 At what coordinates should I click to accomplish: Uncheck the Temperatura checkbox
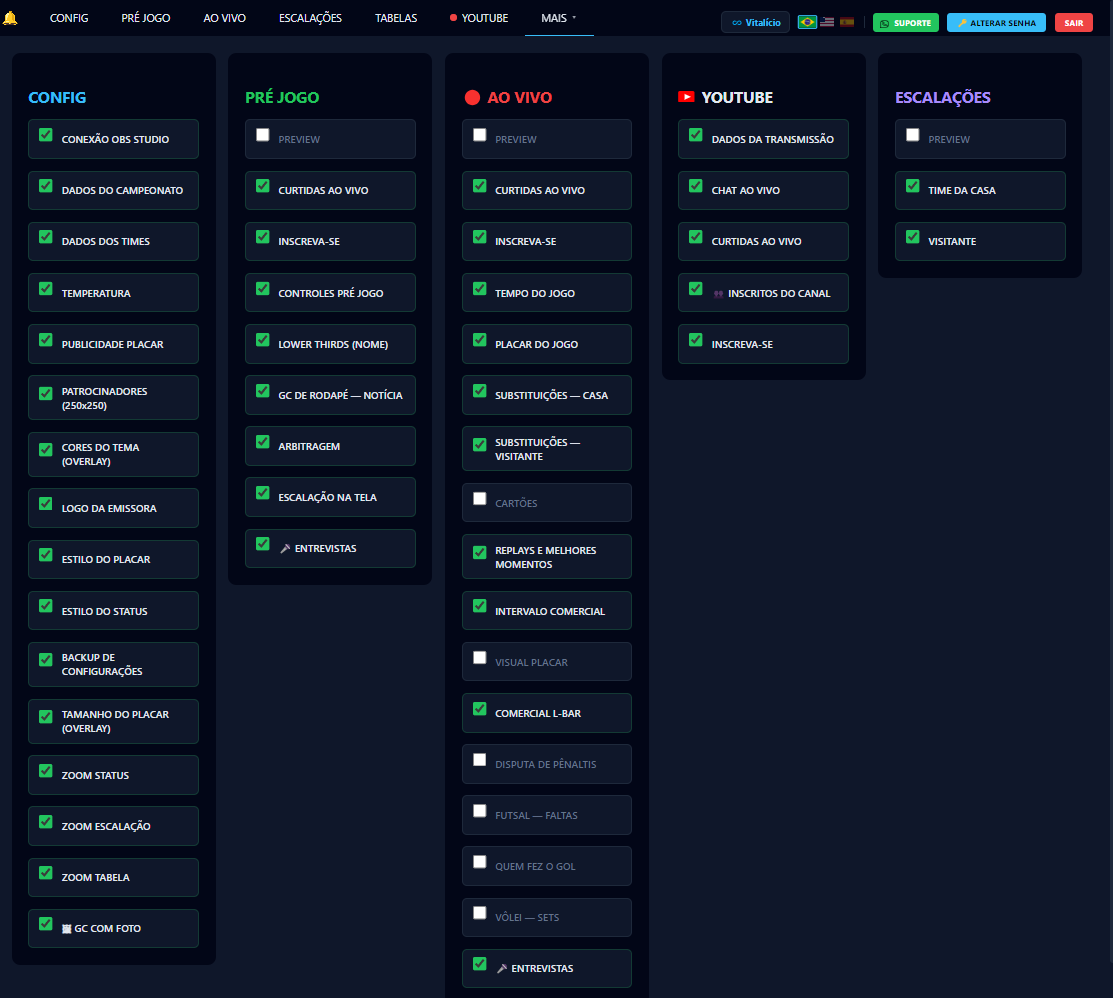(45, 289)
